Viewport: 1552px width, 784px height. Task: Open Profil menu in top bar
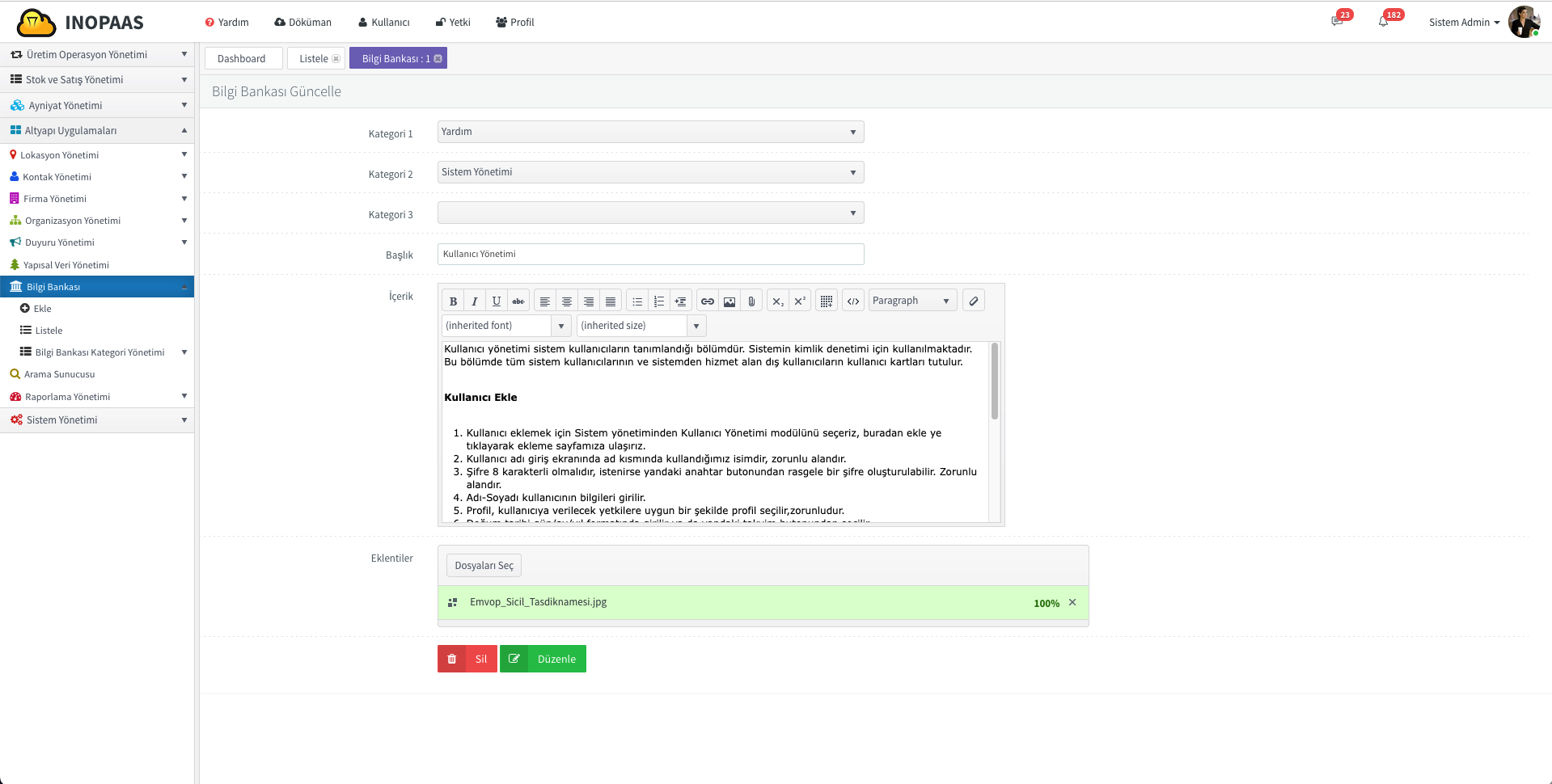pyautogui.click(x=515, y=23)
